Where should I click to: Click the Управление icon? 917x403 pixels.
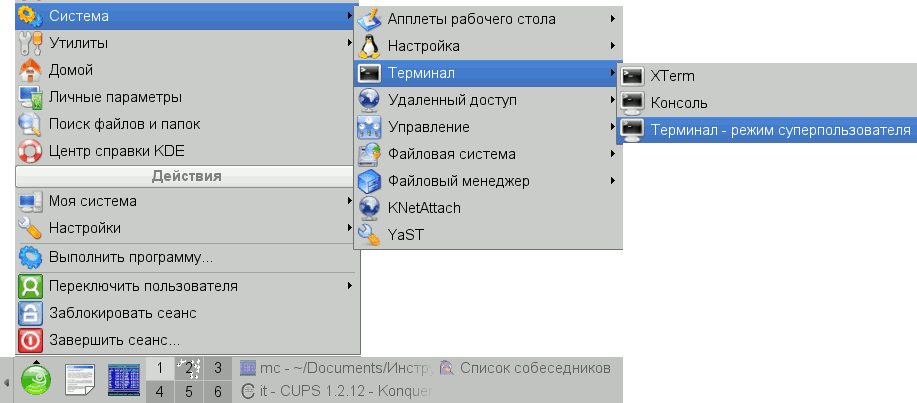pos(369,127)
